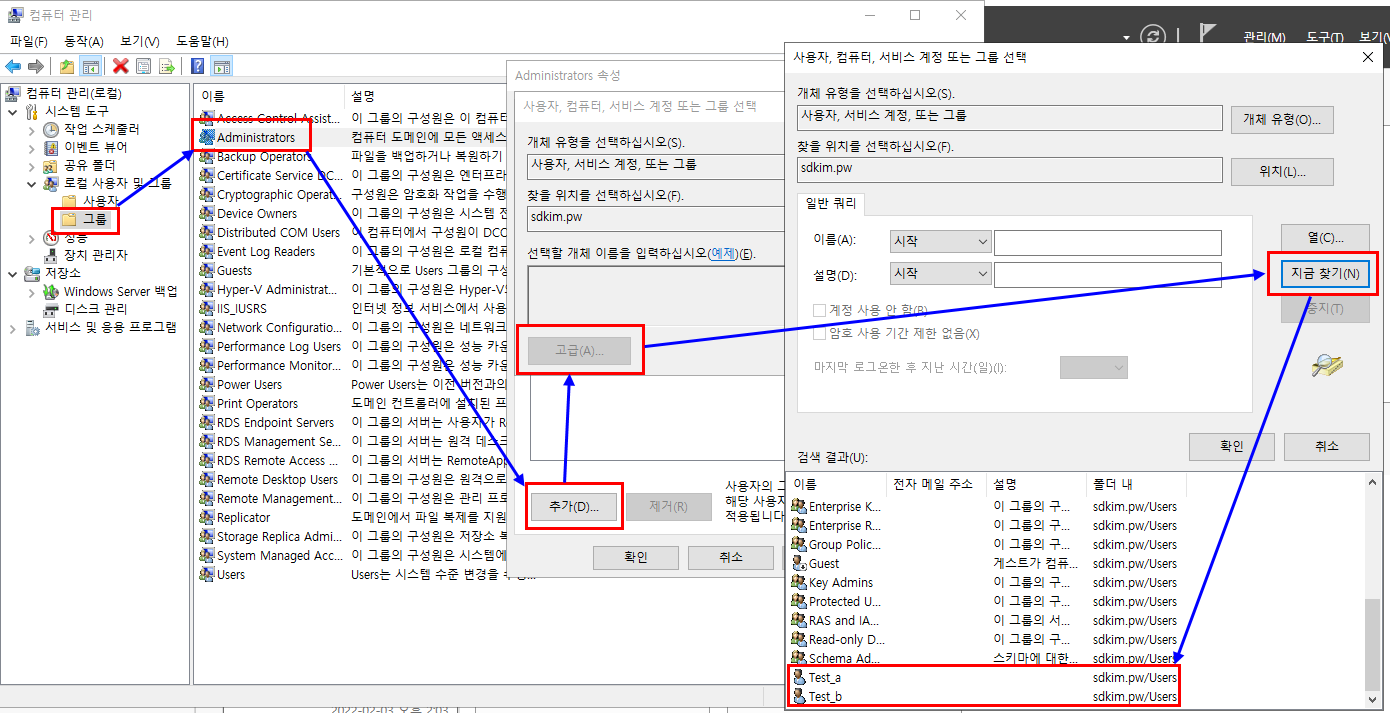Image resolution: width=1390 pixels, height=713 pixels.
Task: Click the 사용자 folder icon
Action: click(69, 201)
